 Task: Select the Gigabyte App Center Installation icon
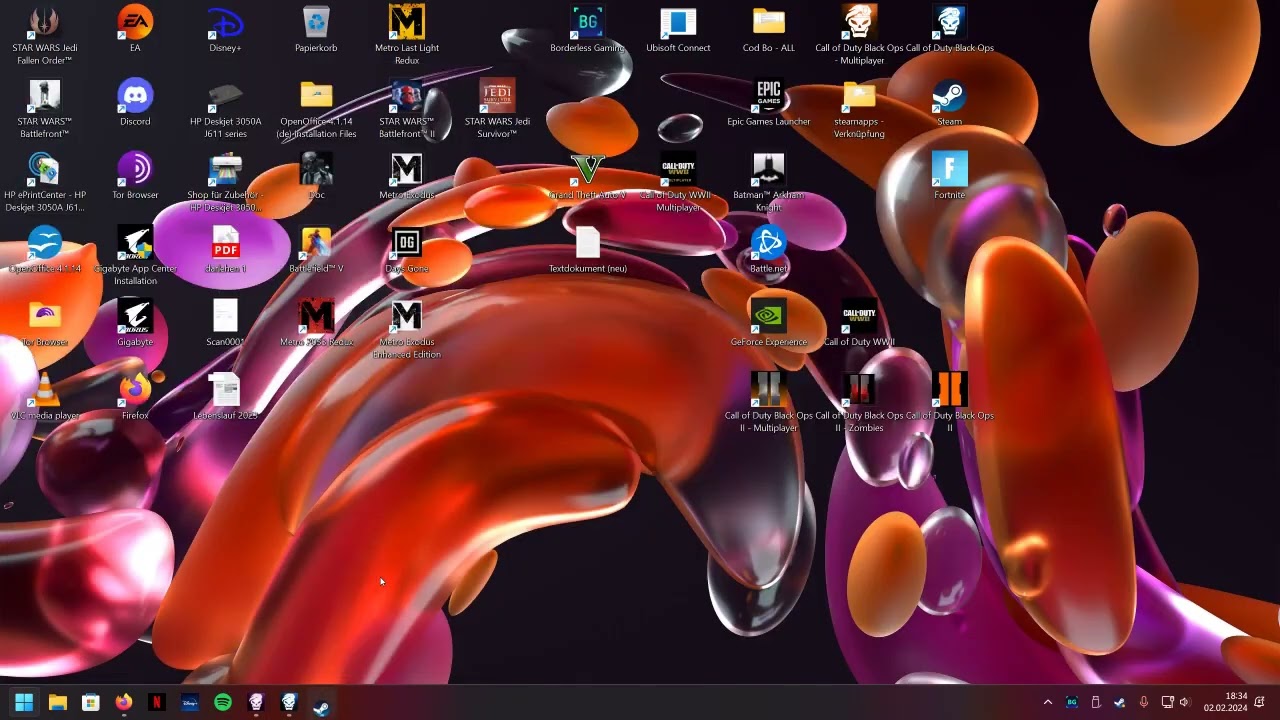click(x=135, y=256)
